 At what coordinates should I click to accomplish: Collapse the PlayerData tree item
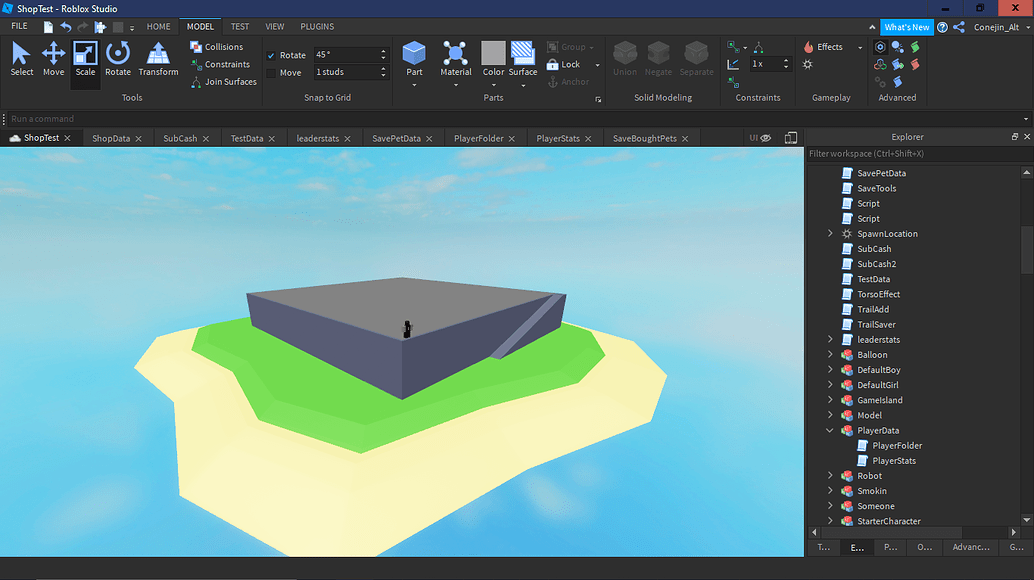point(829,430)
